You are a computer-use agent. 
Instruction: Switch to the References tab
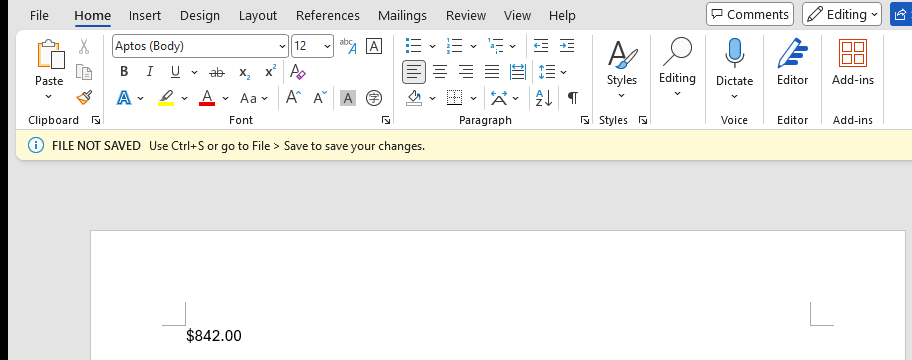coord(328,15)
